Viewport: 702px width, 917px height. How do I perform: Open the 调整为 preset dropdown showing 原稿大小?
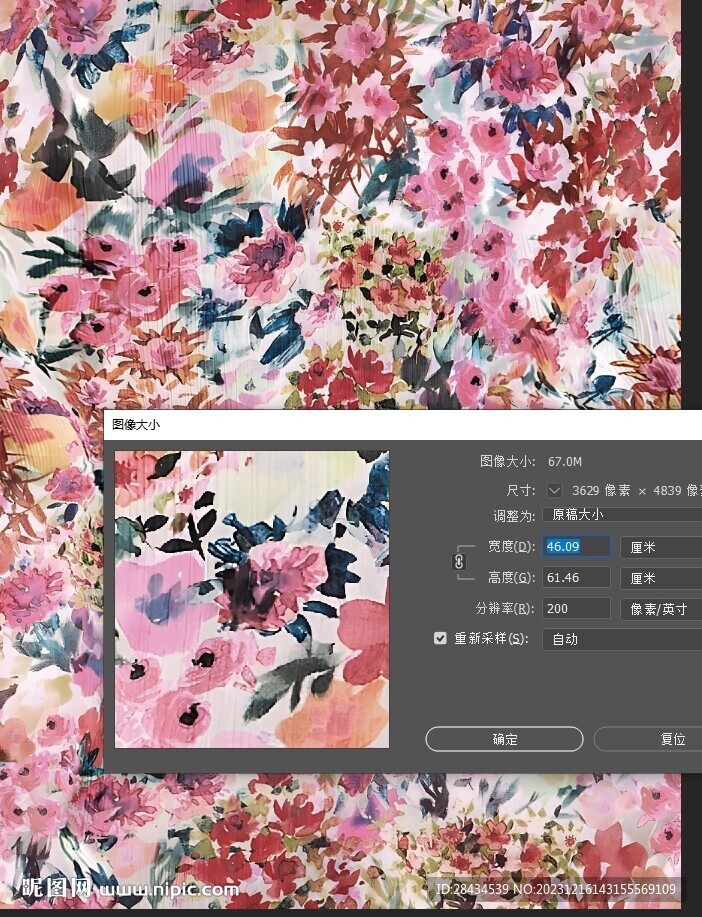[622, 515]
